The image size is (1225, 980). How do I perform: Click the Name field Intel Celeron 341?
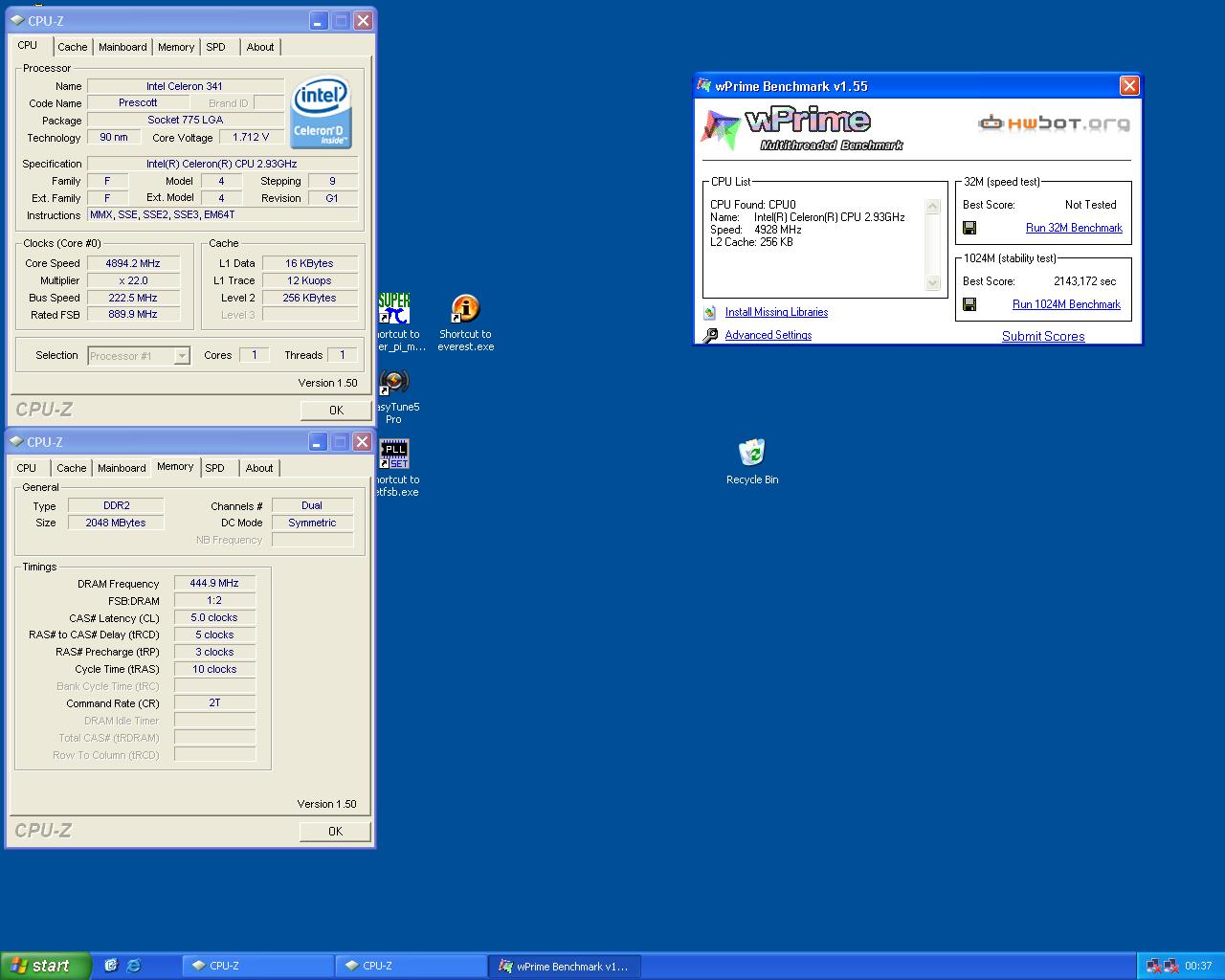[185, 86]
